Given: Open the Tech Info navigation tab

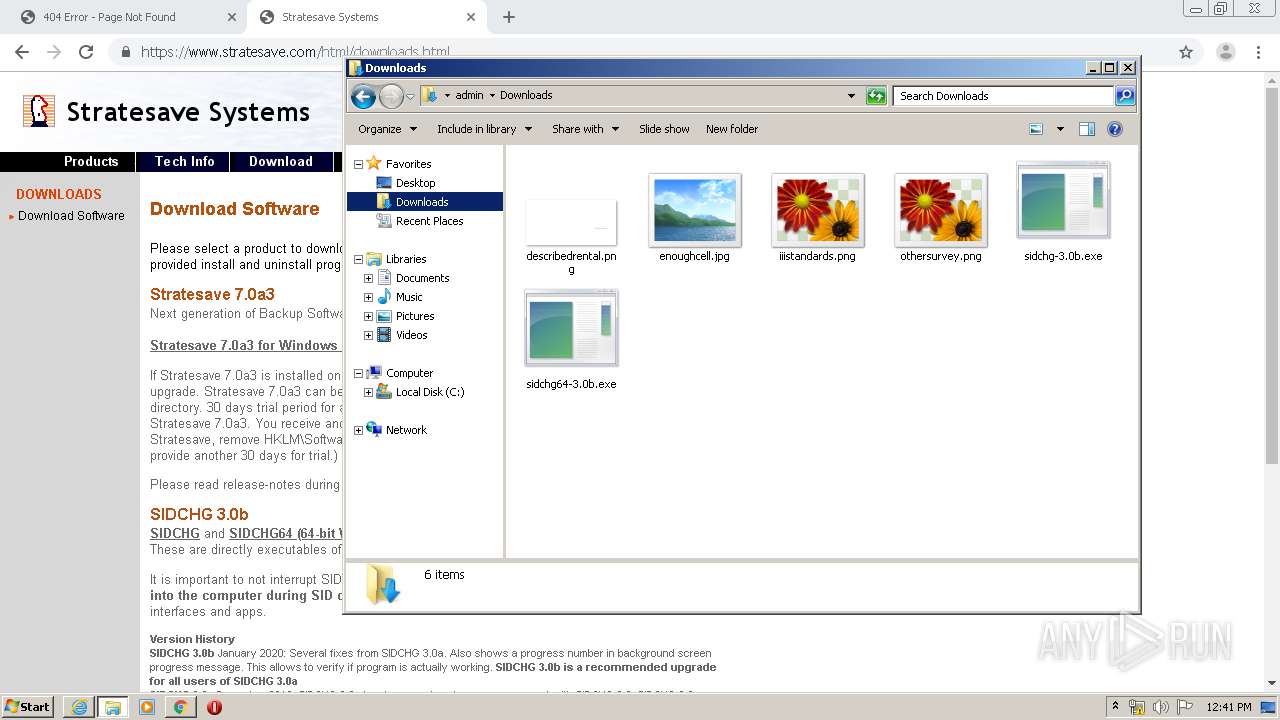Looking at the screenshot, I should (x=184, y=161).
